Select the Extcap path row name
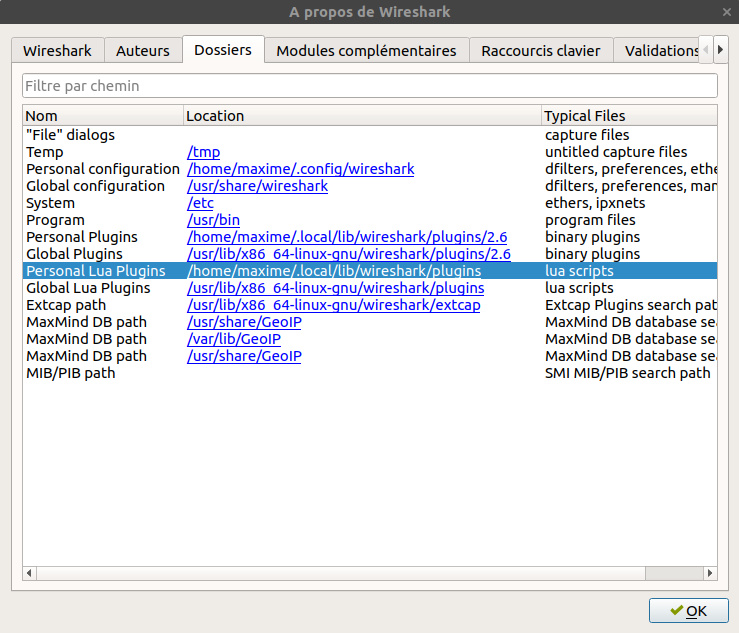 tap(66, 305)
